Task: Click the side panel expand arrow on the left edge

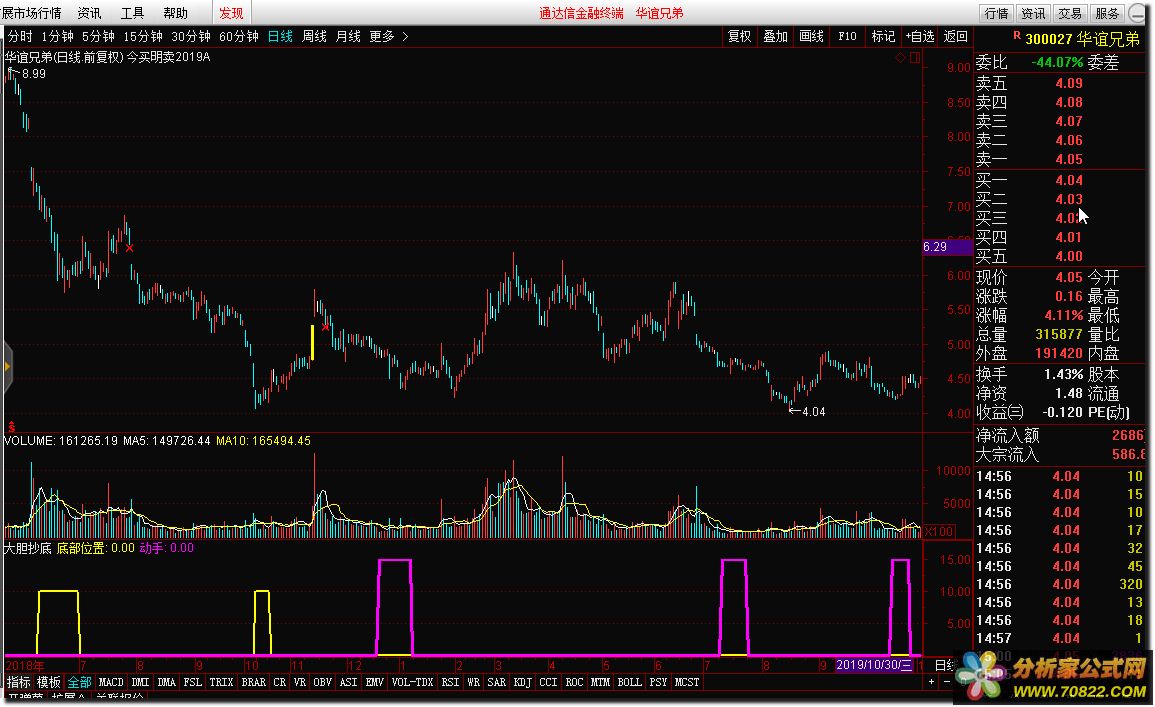Action: [7, 366]
